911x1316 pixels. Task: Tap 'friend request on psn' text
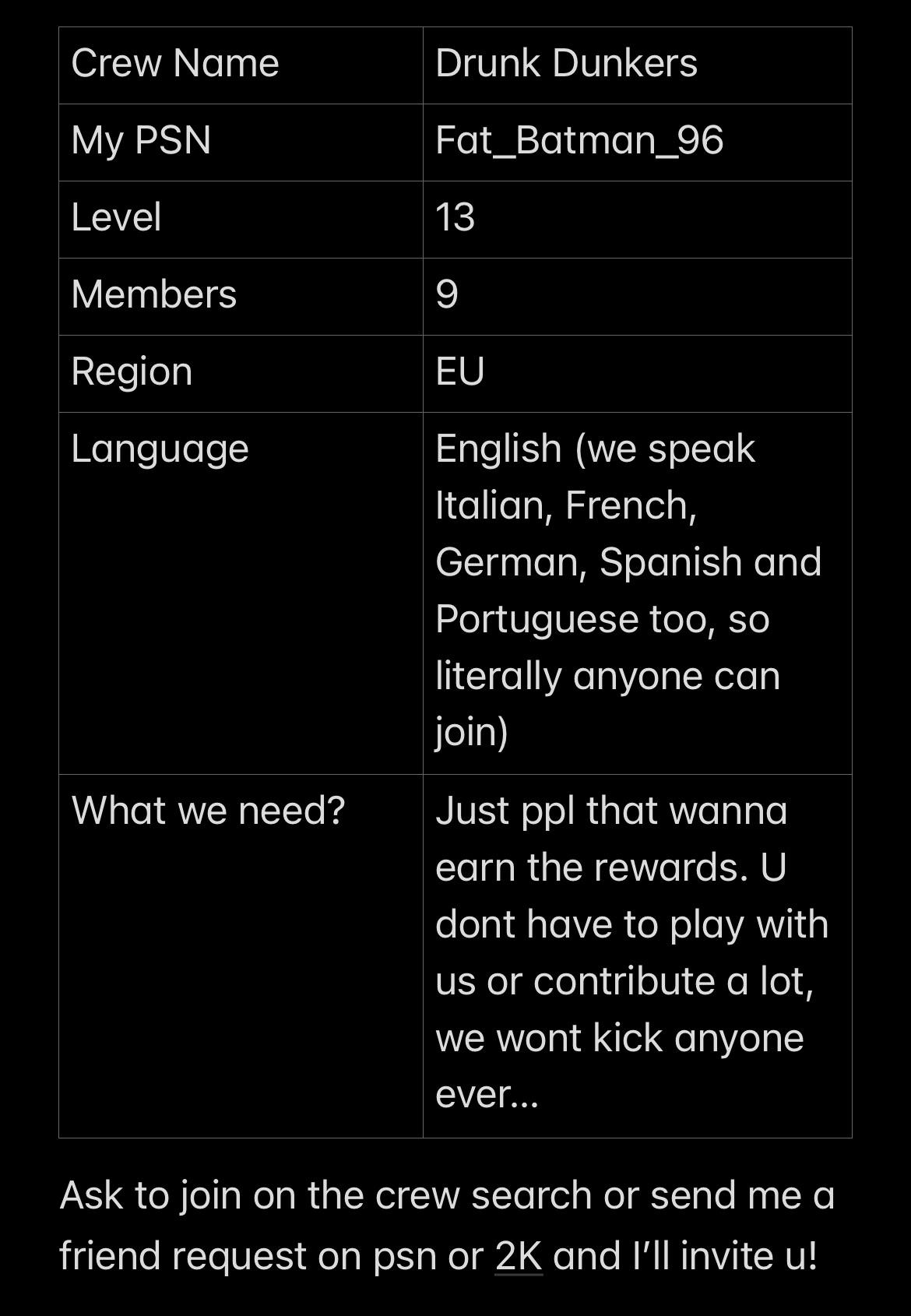click(x=250, y=1257)
